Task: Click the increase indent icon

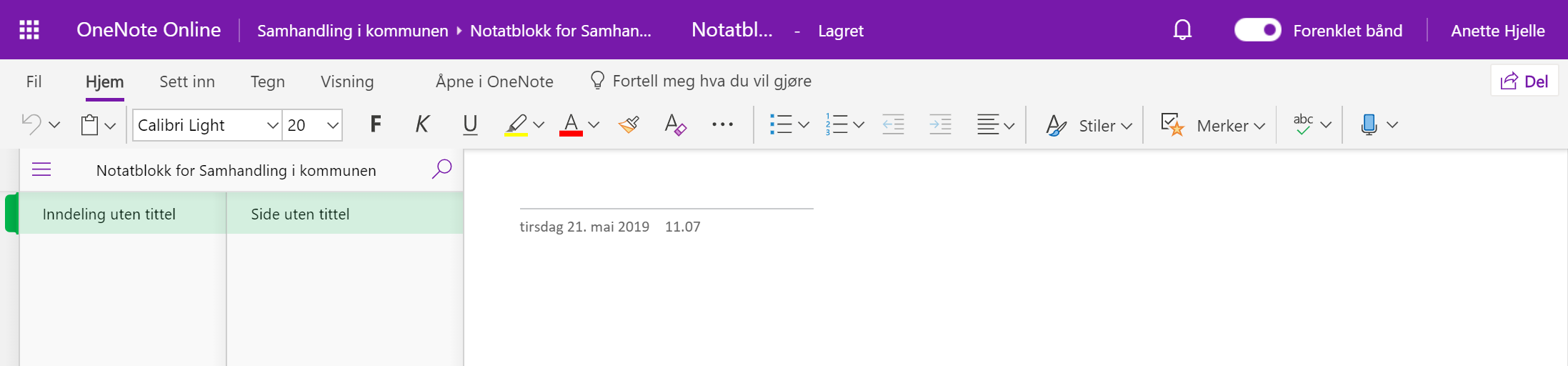Action: click(x=940, y=124)
